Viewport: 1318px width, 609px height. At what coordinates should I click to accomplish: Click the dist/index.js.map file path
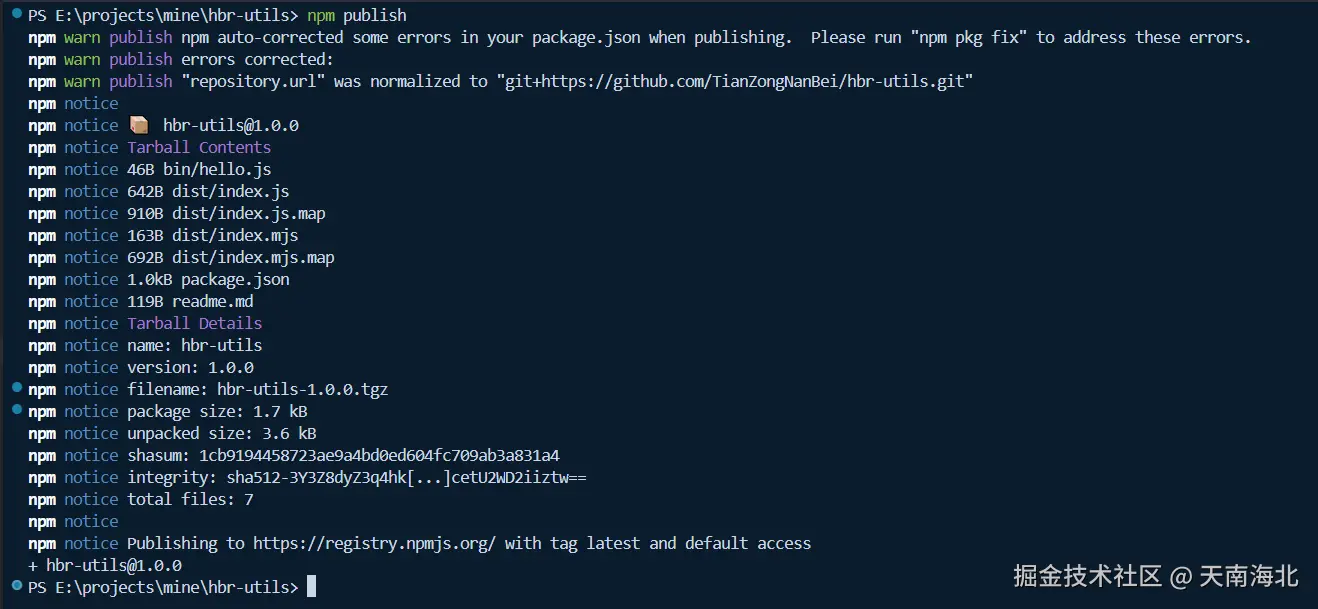(248, 213)
